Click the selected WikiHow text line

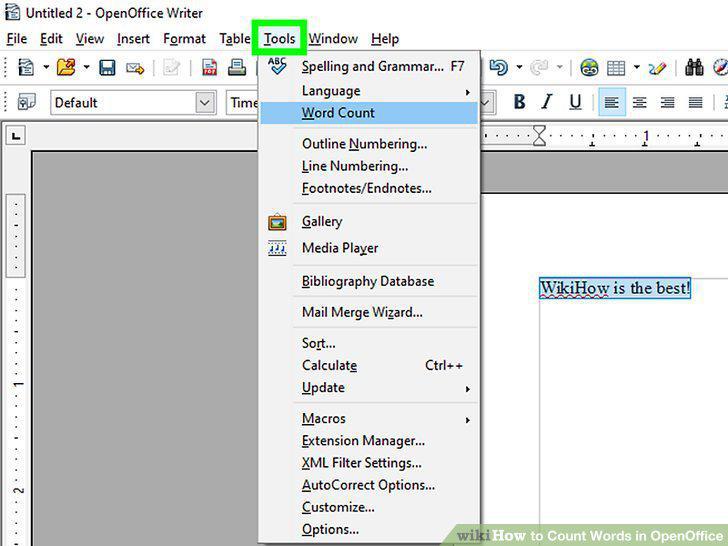[x=615, y=288]
